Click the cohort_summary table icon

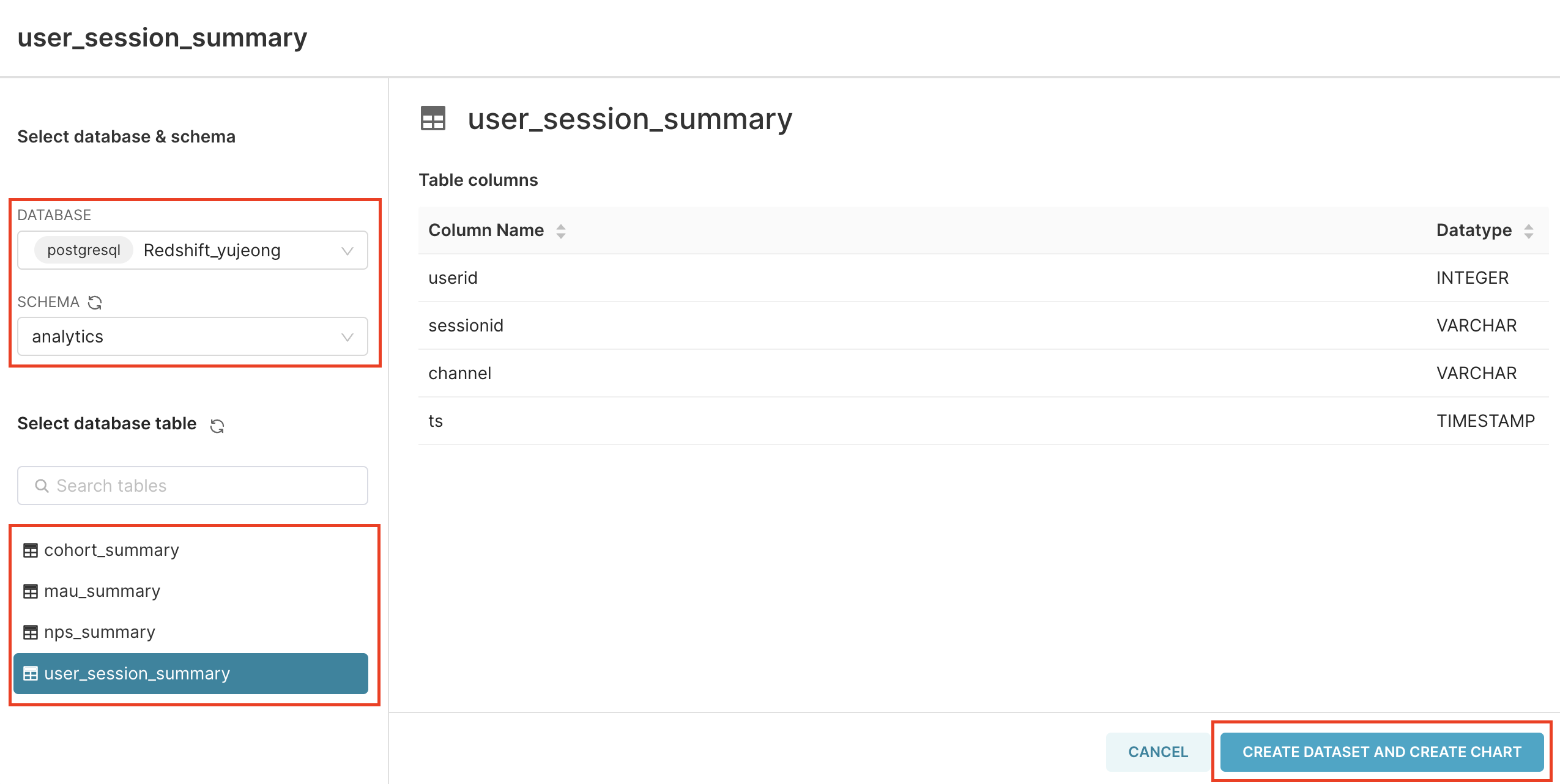pyautogui.click(x=31, y=550)
